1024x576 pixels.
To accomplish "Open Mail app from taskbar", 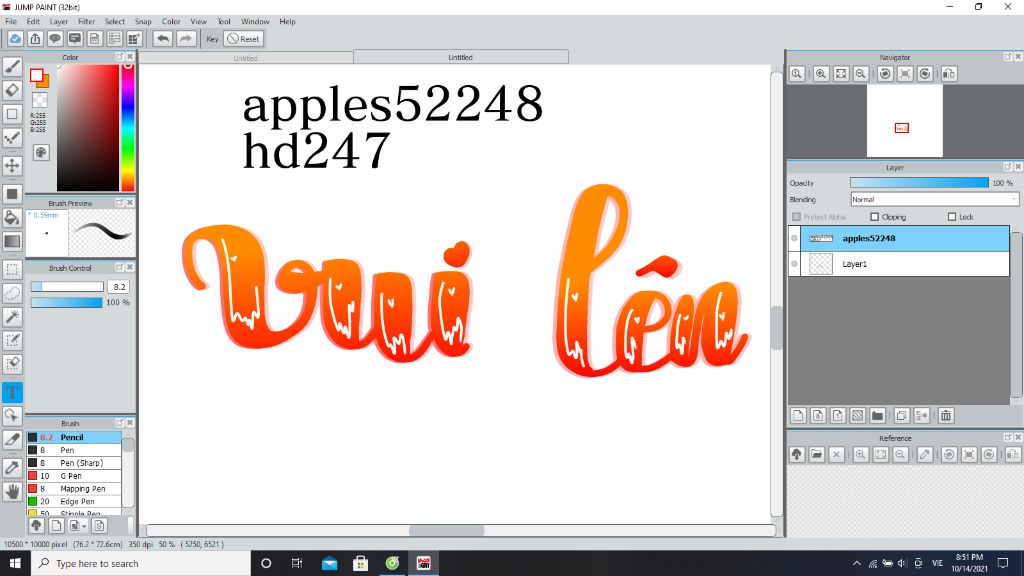I will 330,563.
